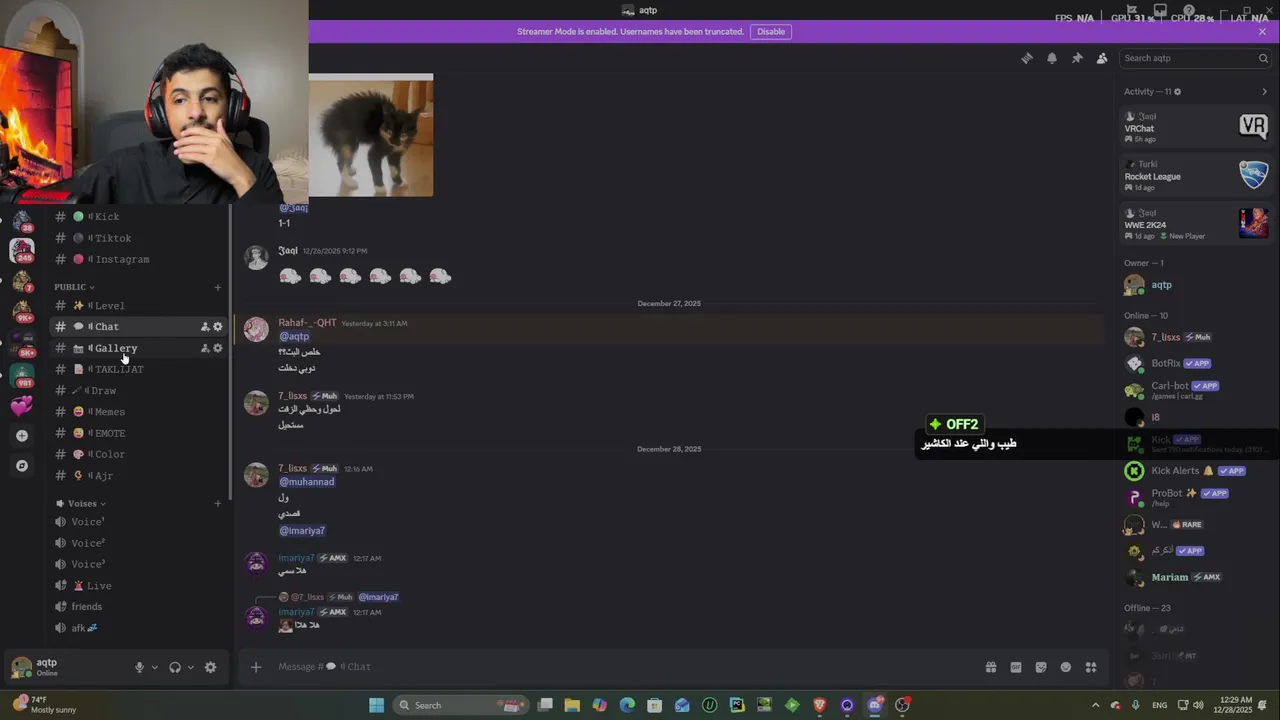Screen dimensions: 1280x720
Task: Open the pink hearts server
Action: pyautogui.click(x=22, y=406)
